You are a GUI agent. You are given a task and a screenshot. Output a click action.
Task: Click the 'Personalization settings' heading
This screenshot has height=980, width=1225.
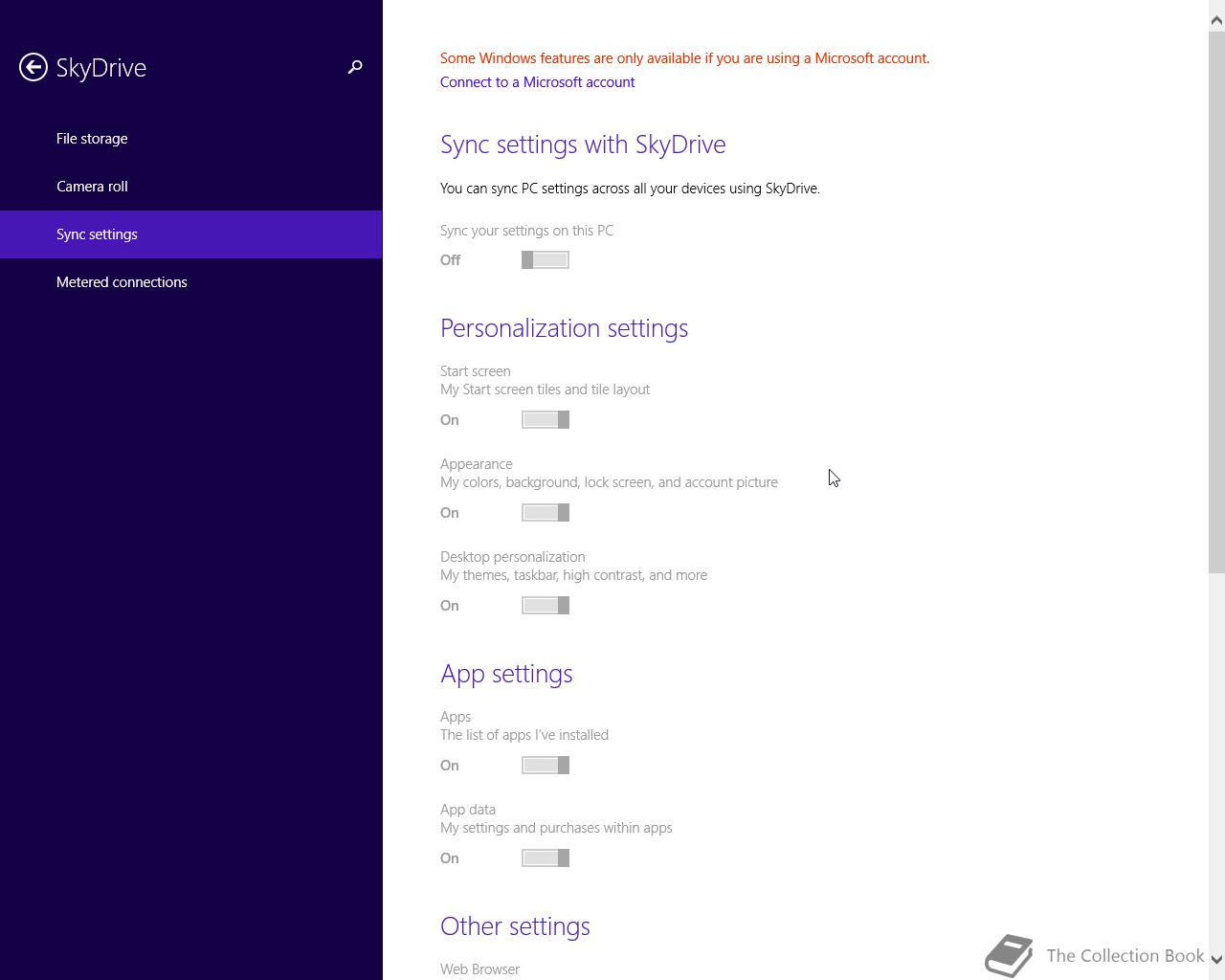coord(564,328)
